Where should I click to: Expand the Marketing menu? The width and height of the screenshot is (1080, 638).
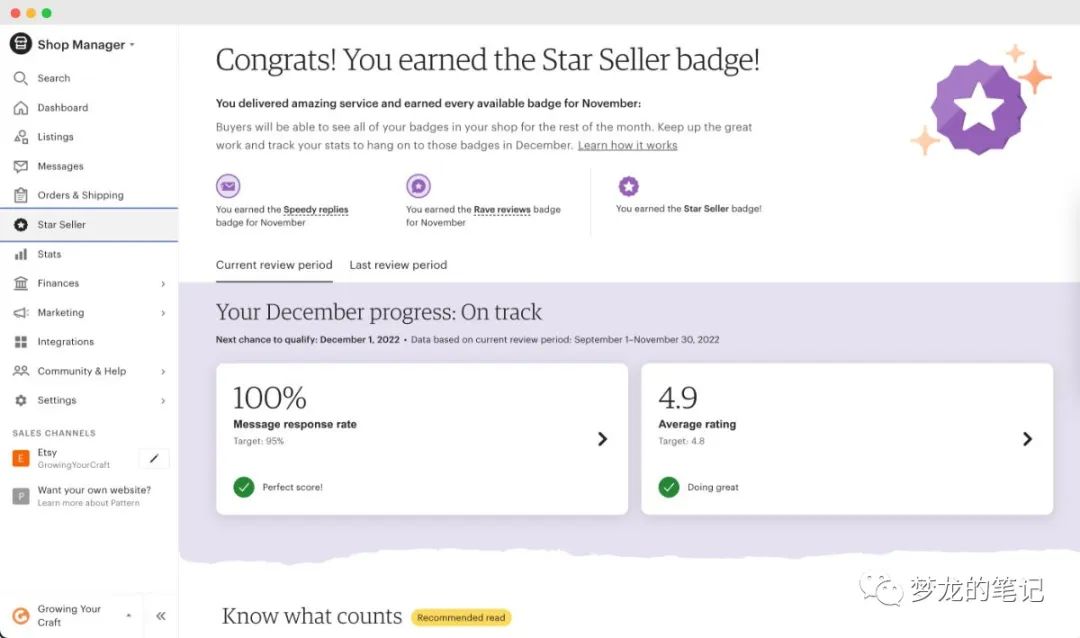(60, 312)
